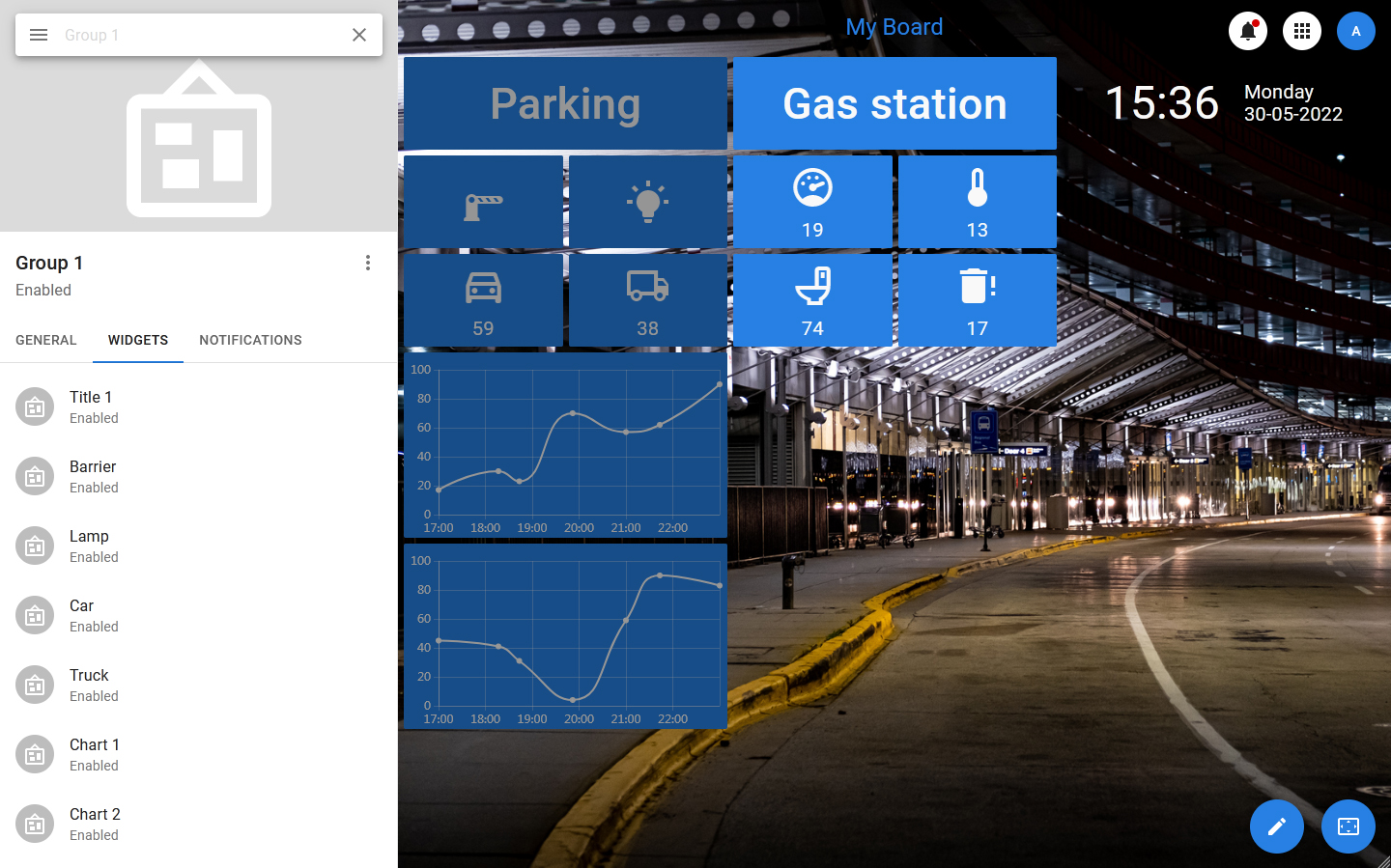This screenshot has height=868, width=1391.
Task: Select the Widgets tab
Action: click(138, 340)
